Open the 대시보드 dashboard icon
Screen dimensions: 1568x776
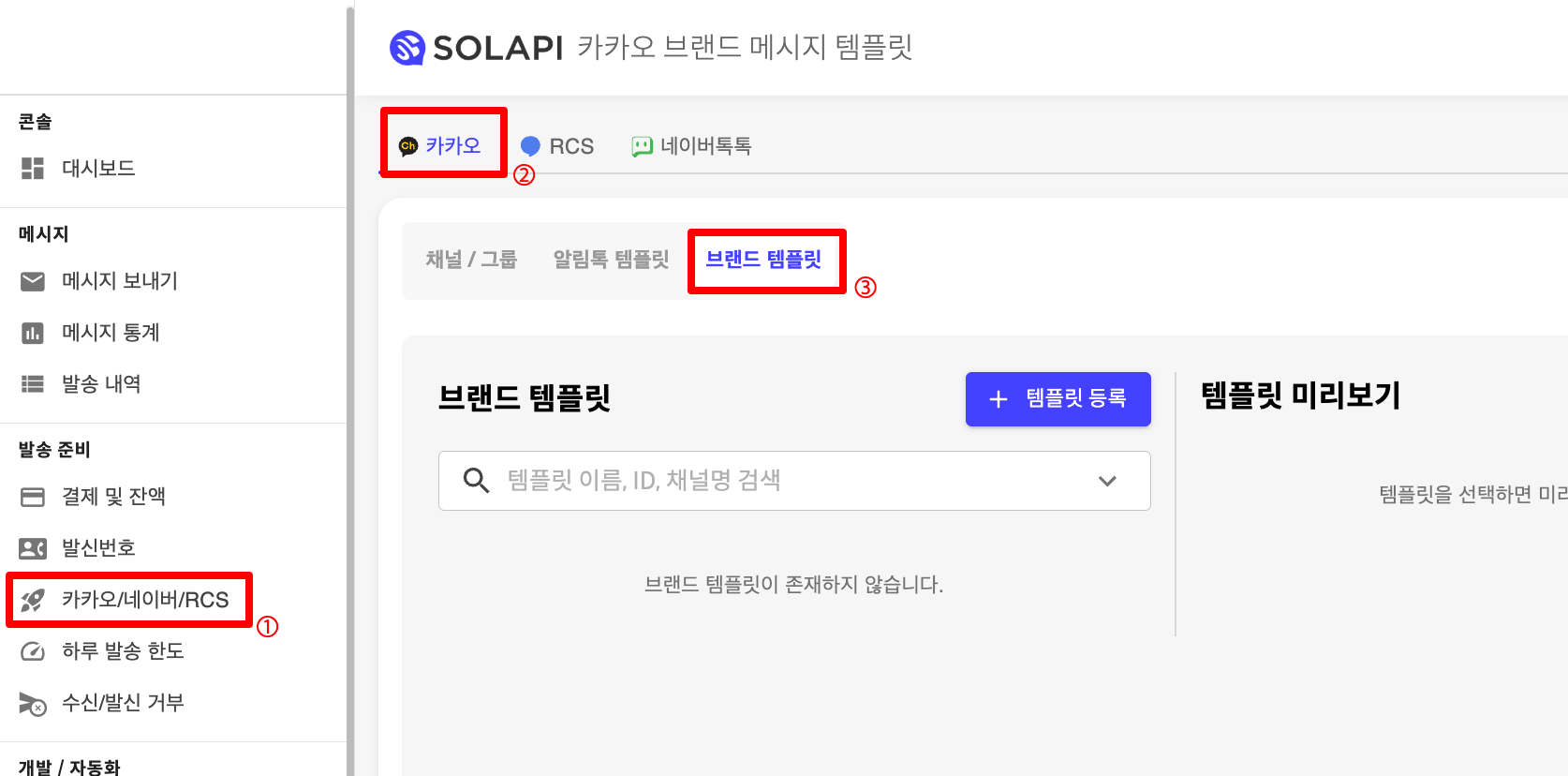[33, 168]
